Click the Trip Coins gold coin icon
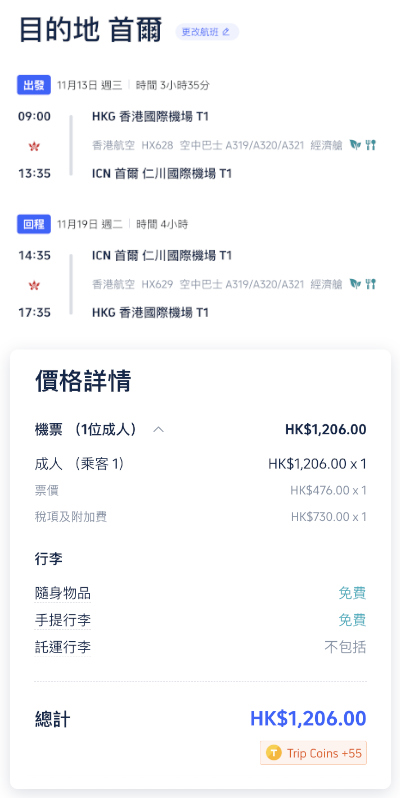The height and width of the screenshot is (798, 400). click(274, 753)
